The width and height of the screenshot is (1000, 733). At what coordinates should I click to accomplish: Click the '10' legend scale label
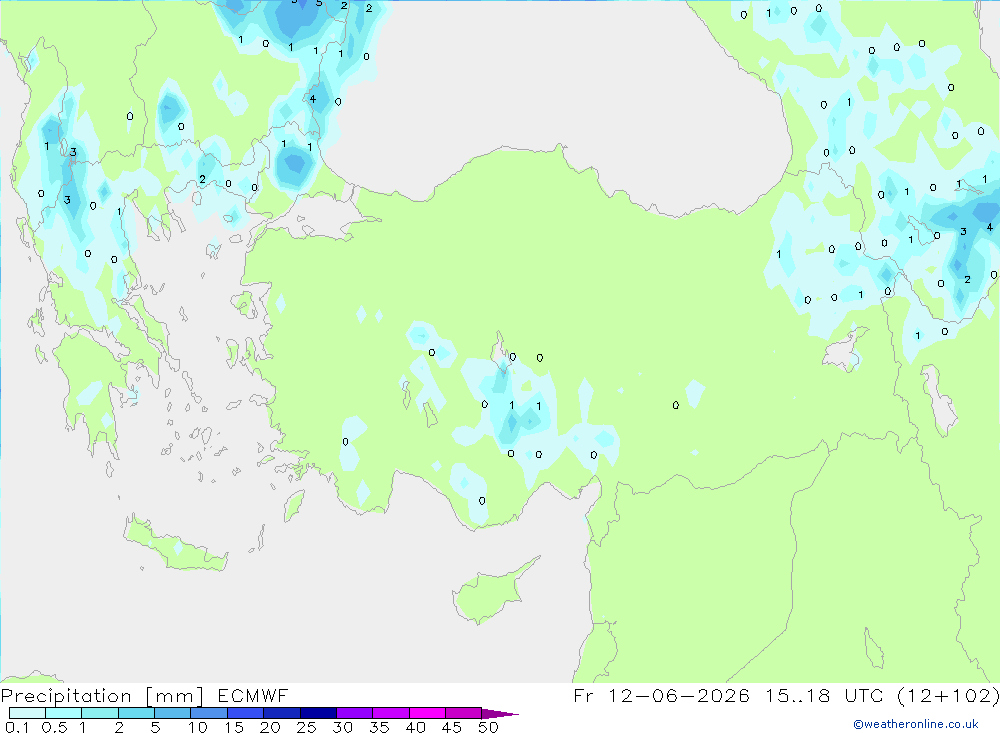click(198, 727)
